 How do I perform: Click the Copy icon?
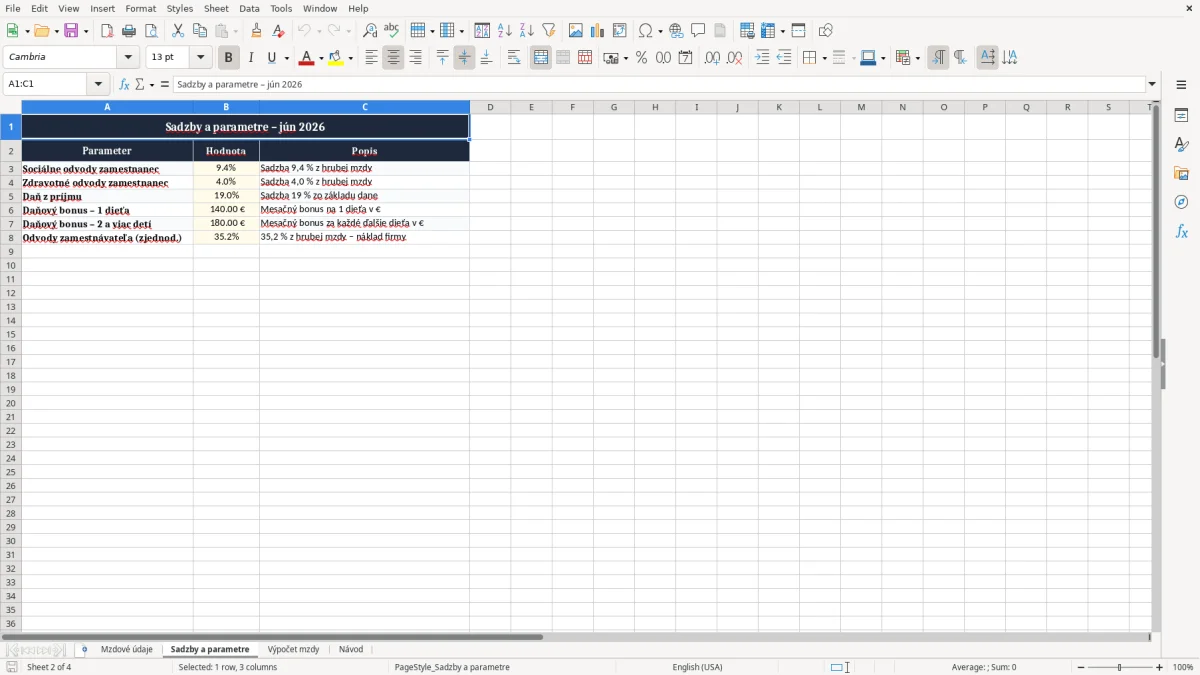click(200, 31)
